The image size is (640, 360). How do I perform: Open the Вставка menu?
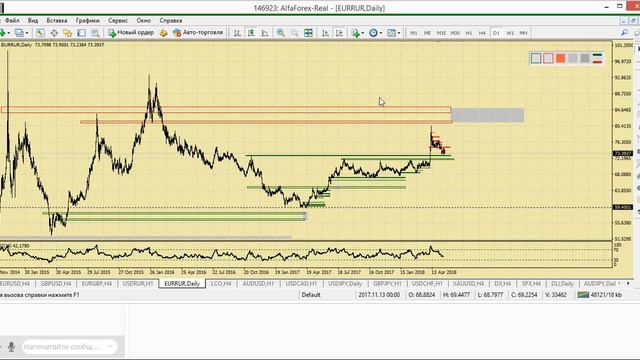click(x=57, y=20)
